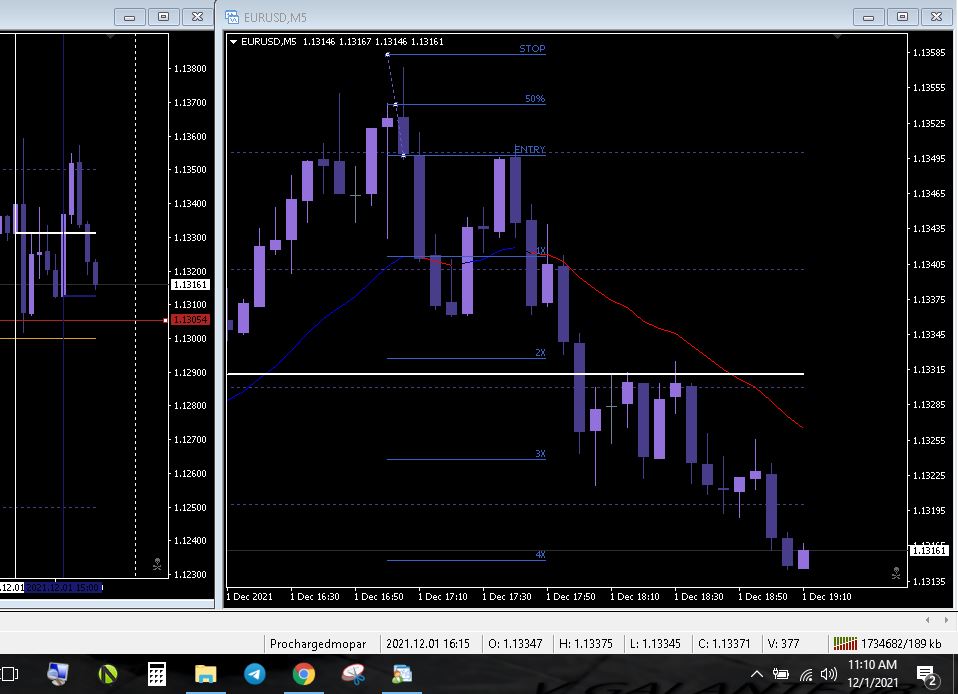Image resolution: width=958 pixels, height=694 pixels.
Task: Click the 3X target label
Action: (540, 453)
